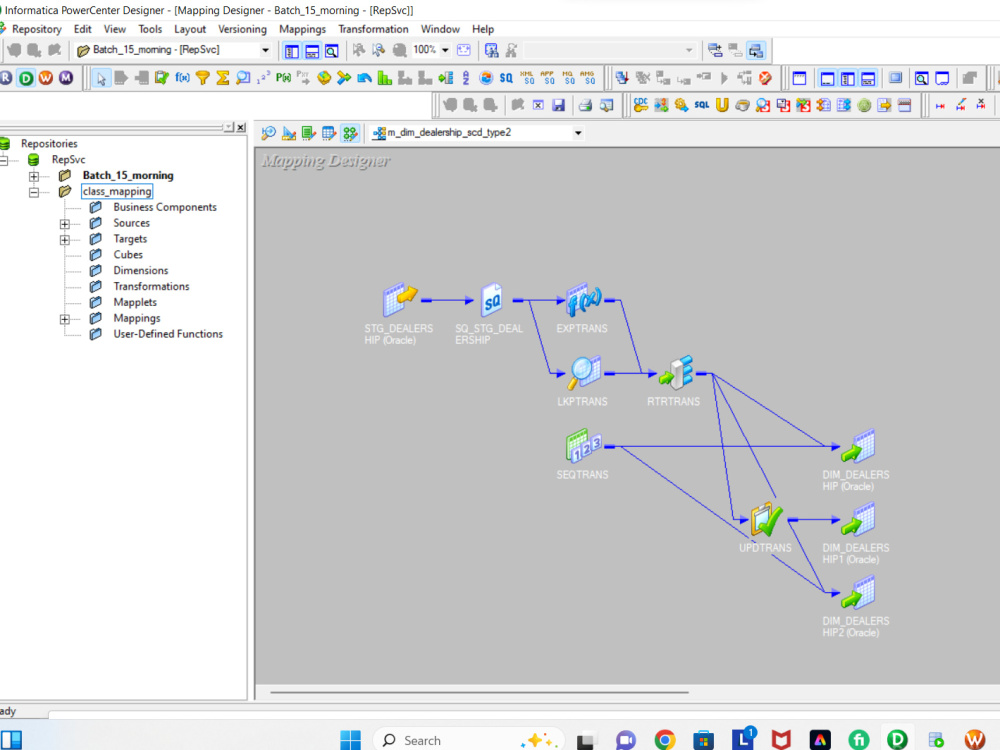This screenshot has width=1000, height=750.
Task: Select the RTRTRANS router transformation
Action: [676, 373]
